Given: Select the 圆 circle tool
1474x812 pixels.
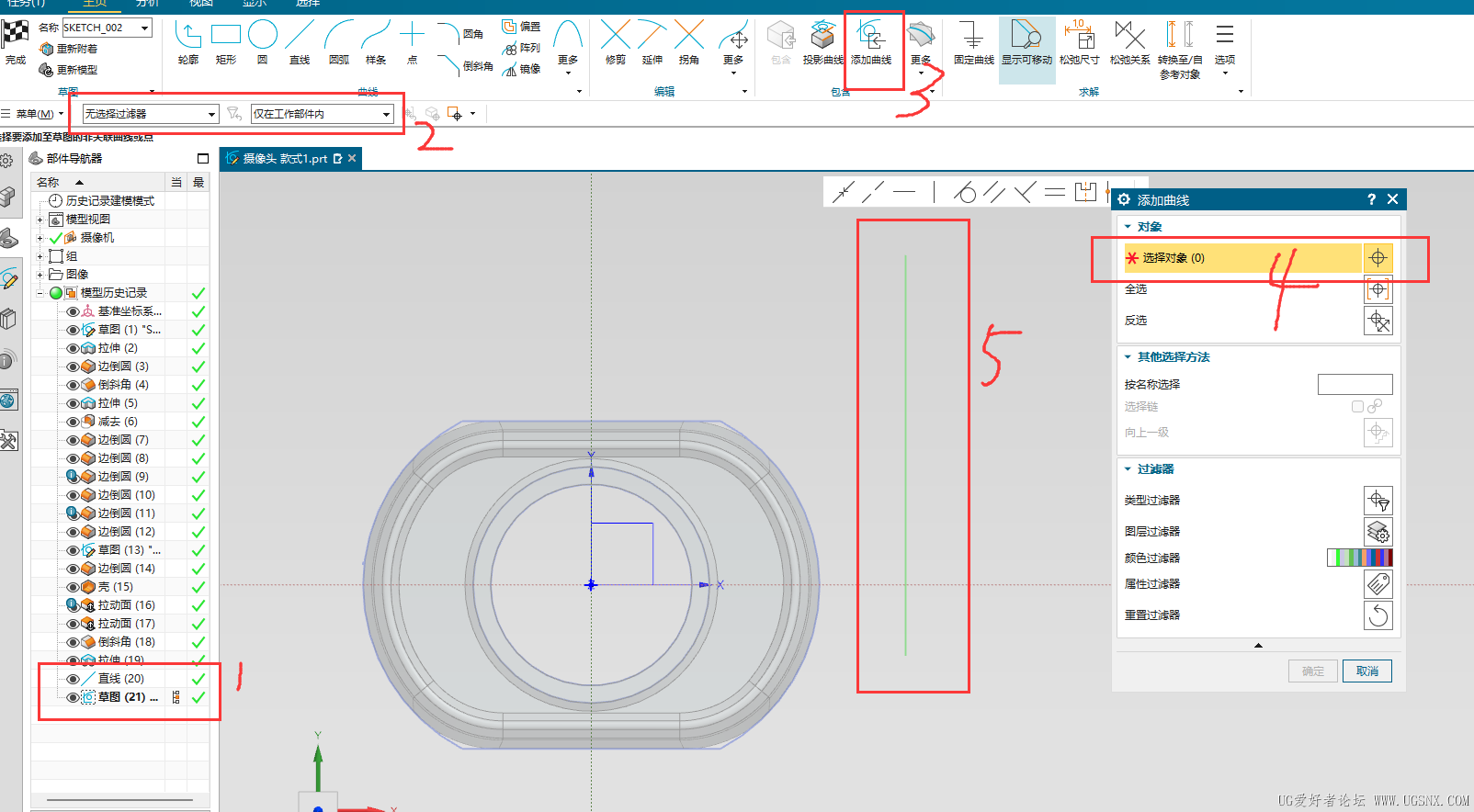Looking at the screenshot, I should point(263,35).
